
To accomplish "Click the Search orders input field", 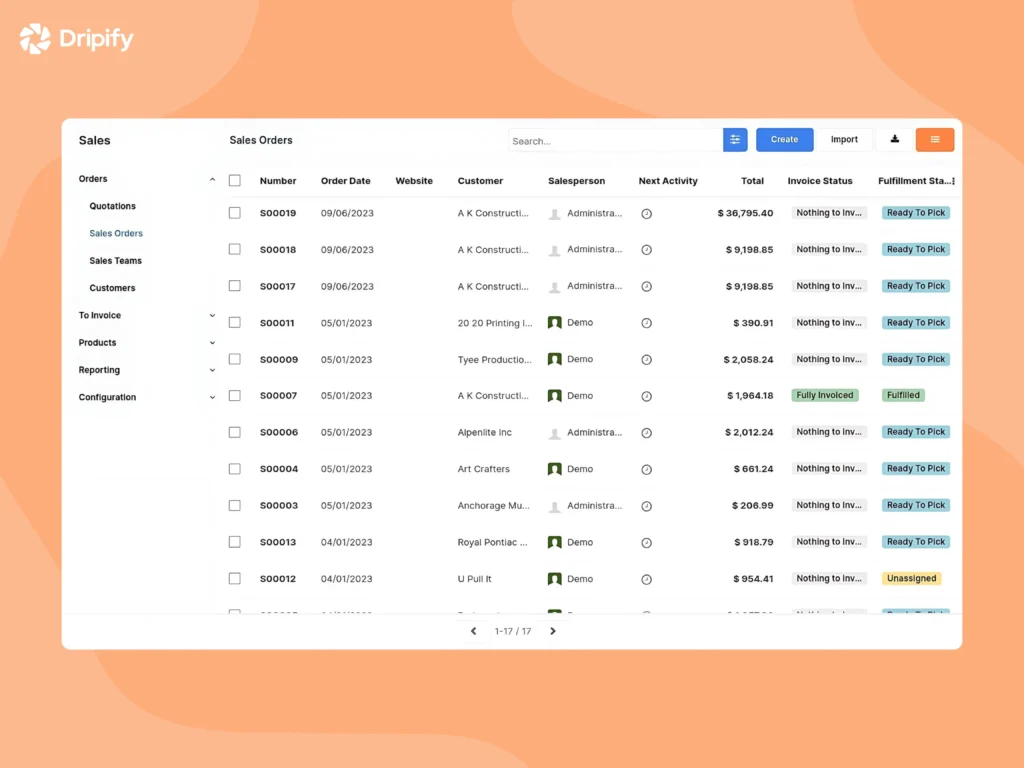I will pos(610,140).
